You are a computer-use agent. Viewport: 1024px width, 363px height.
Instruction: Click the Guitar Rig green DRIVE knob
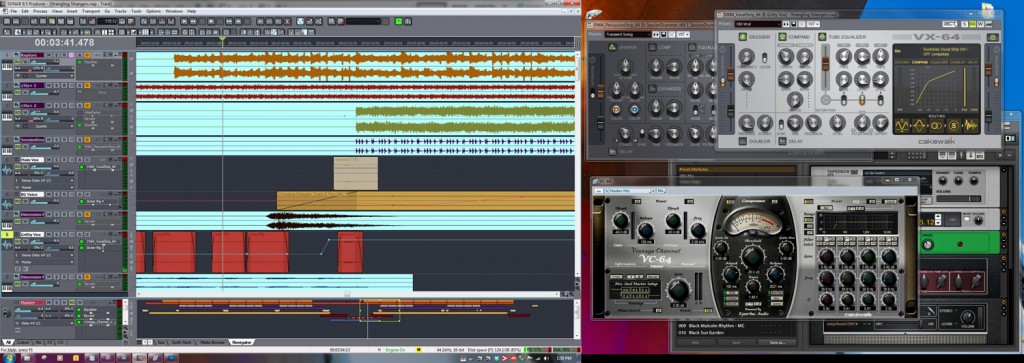[927, 244]
